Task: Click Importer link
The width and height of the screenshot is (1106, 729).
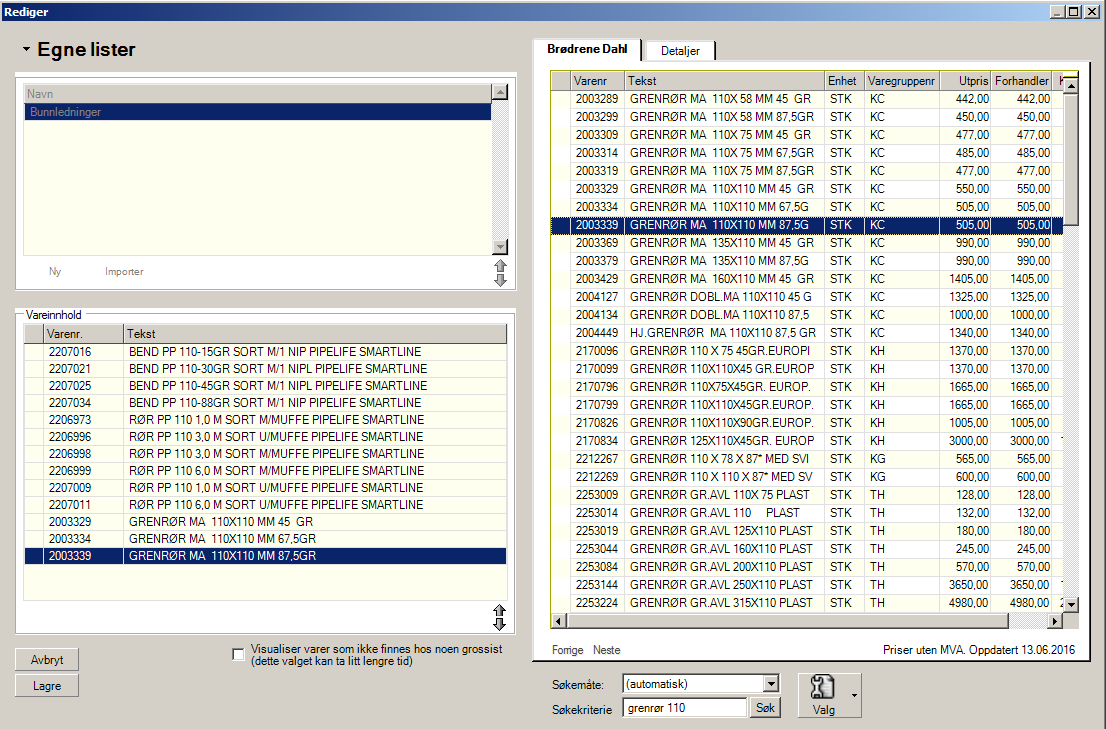Action: pos(124,271)
